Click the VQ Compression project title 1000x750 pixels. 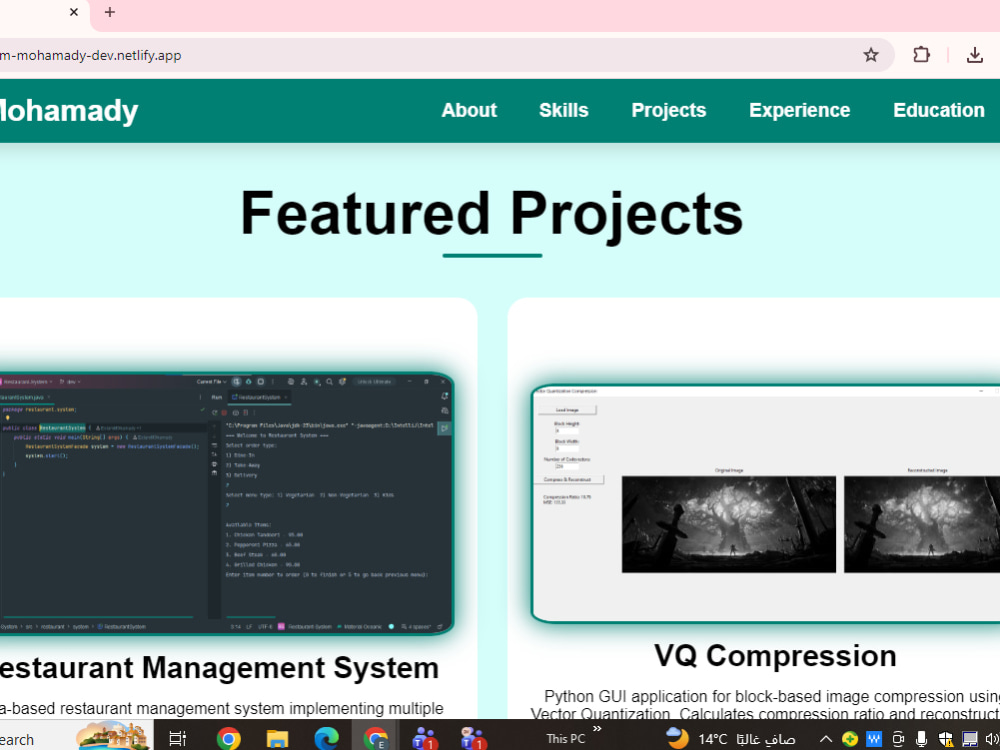point(775,656)
